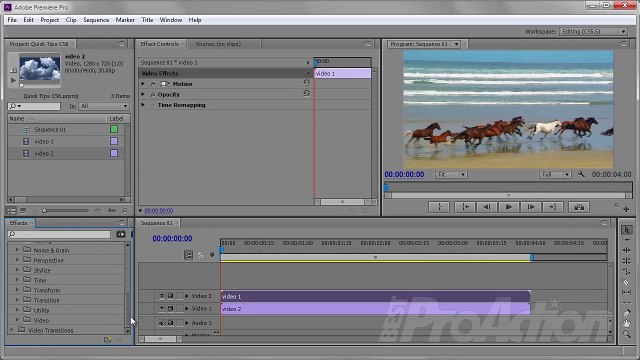Open Effect Controls panel menu icon

tap(367, 44)
